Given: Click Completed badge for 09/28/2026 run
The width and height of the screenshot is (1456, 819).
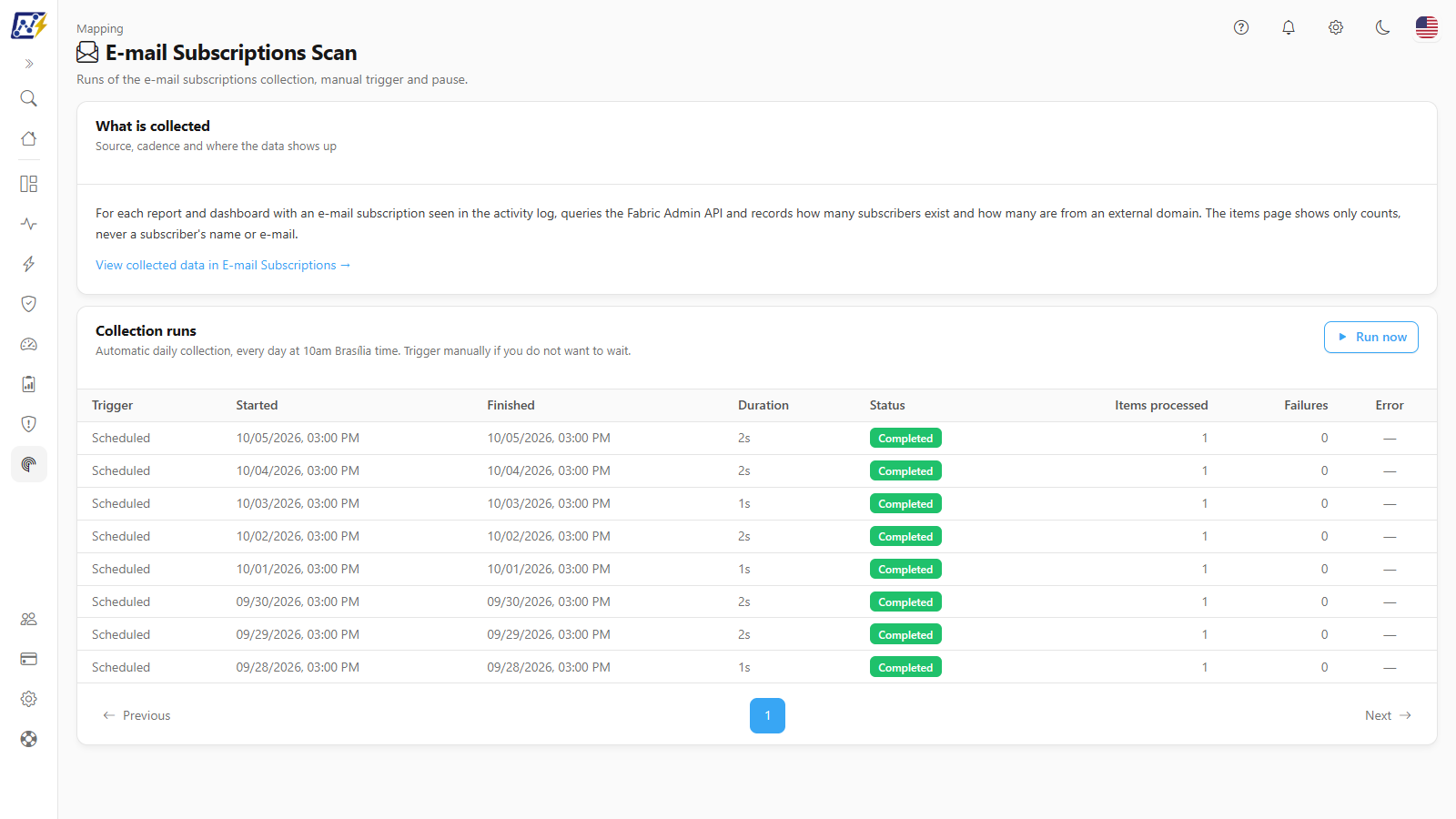Looking at the screenshot, I should (x=905, y=667).
